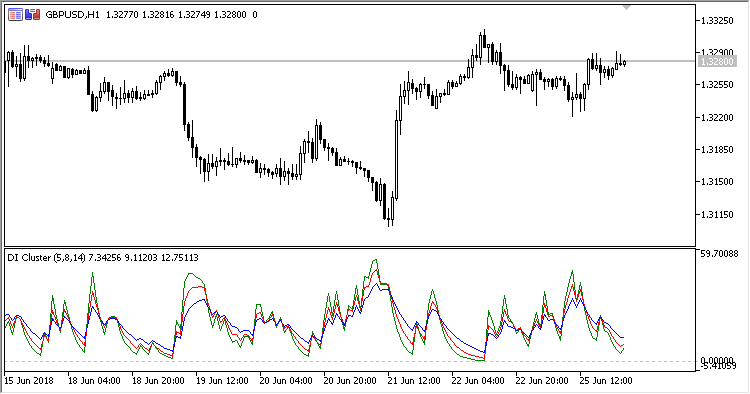This screenshot has height=394, width=750.
Task: Click time axis label 15 Jun 2018
Action: click(x=29, y=381)
